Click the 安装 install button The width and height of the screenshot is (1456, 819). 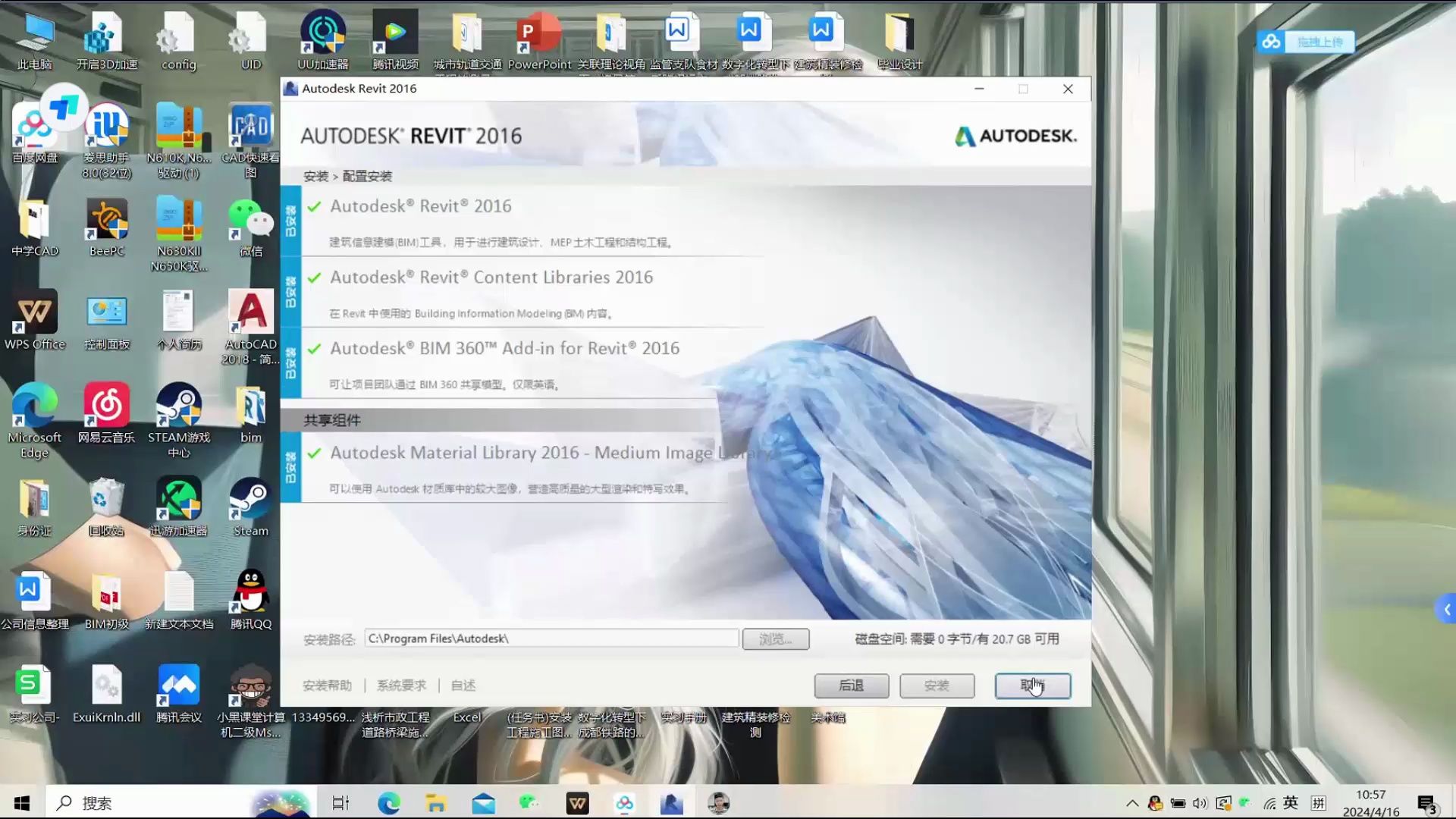[x=937, y=686]
